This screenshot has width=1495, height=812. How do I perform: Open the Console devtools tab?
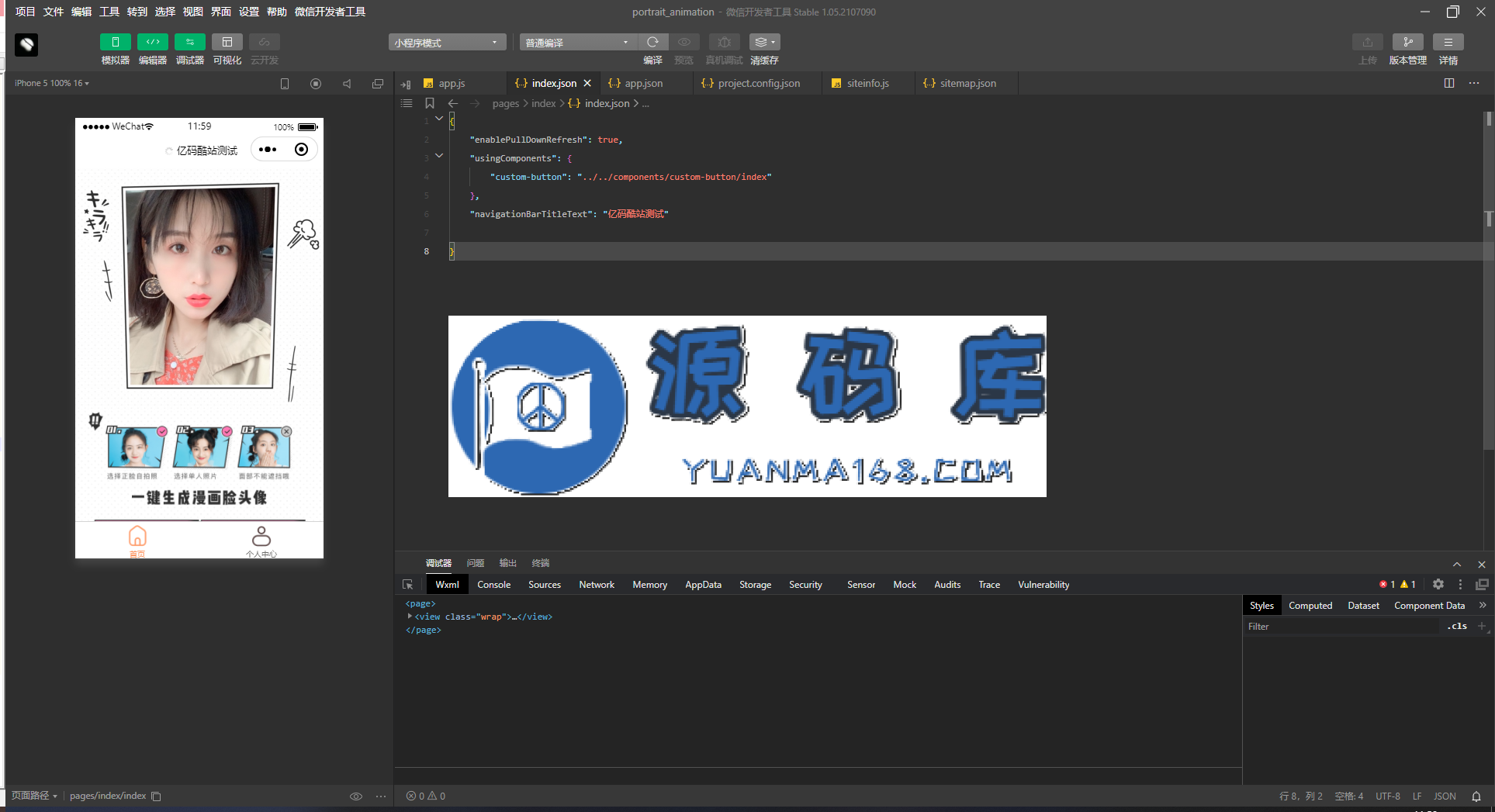[x=493, y=585]
